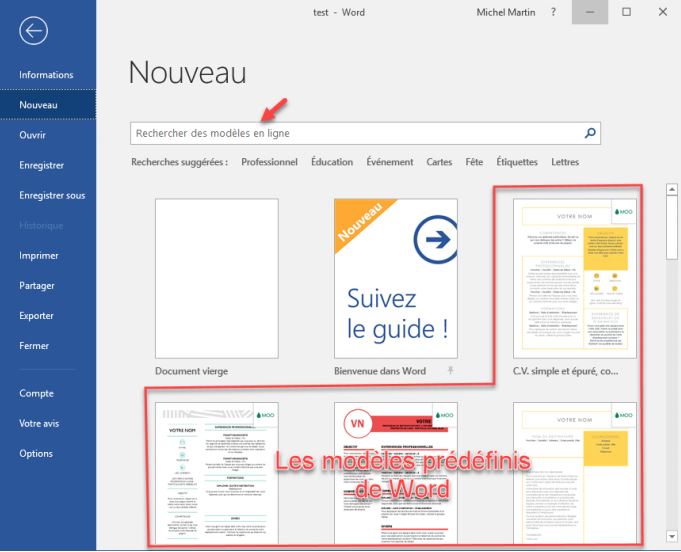Open the Suivez le guide template
Image resolution: width=681 pixels, height=552 pixels.
[x=396, y=278]
